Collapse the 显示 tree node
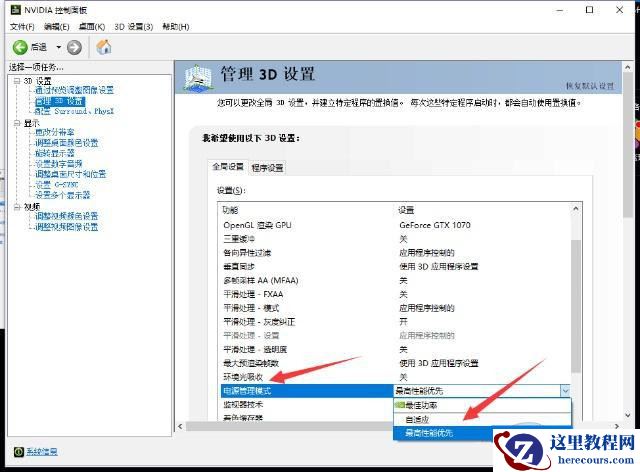 (17, 123)
